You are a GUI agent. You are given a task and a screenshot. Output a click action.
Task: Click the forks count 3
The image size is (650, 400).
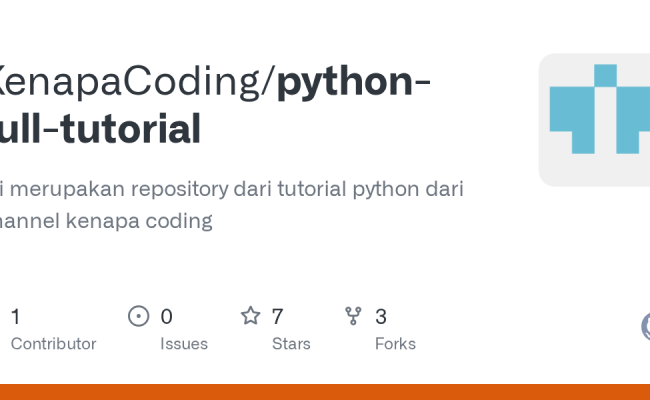(381, 317)
